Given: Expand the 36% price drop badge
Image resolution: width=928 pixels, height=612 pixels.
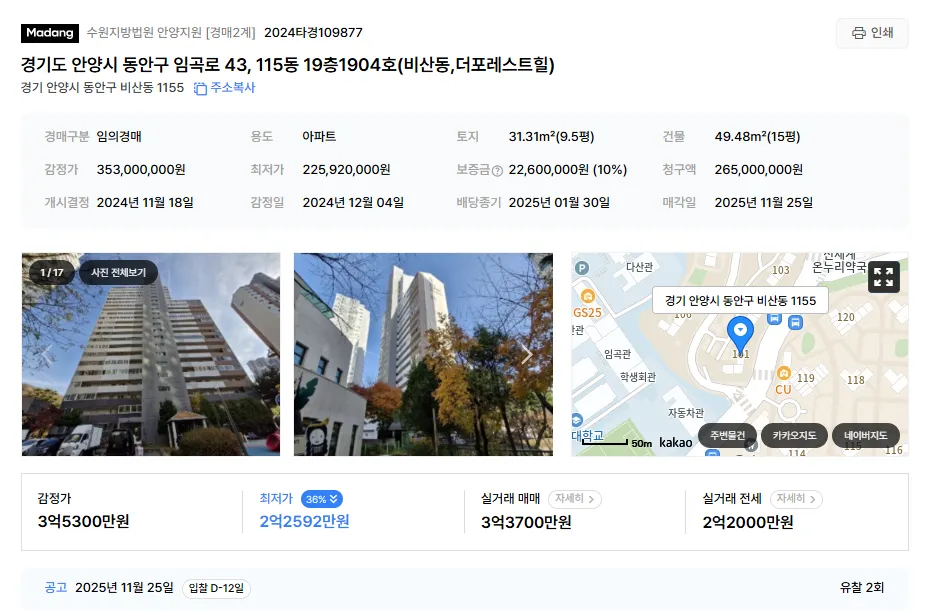Looking at the screenshot, I should click(321, 499).
